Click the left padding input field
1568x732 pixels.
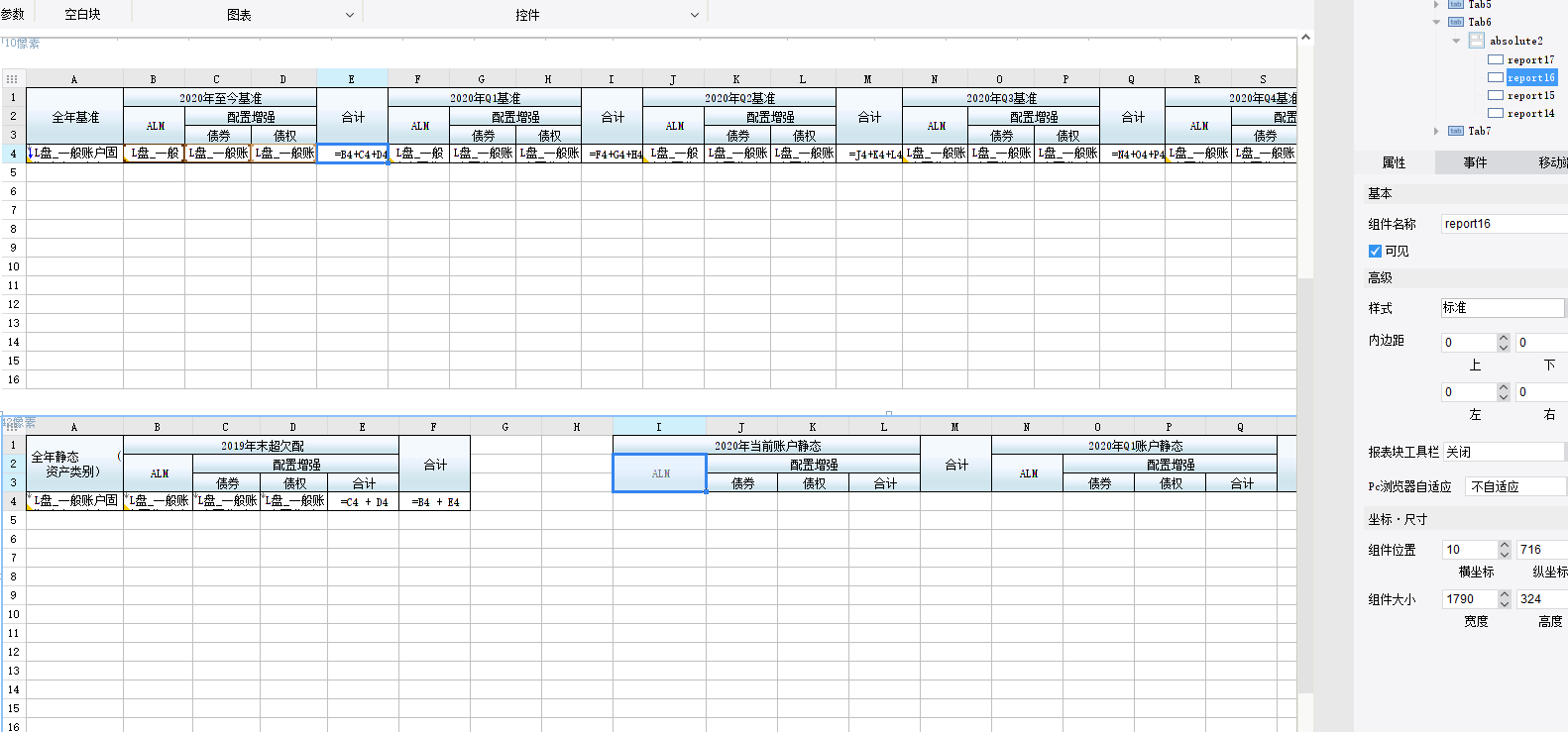1469,392
